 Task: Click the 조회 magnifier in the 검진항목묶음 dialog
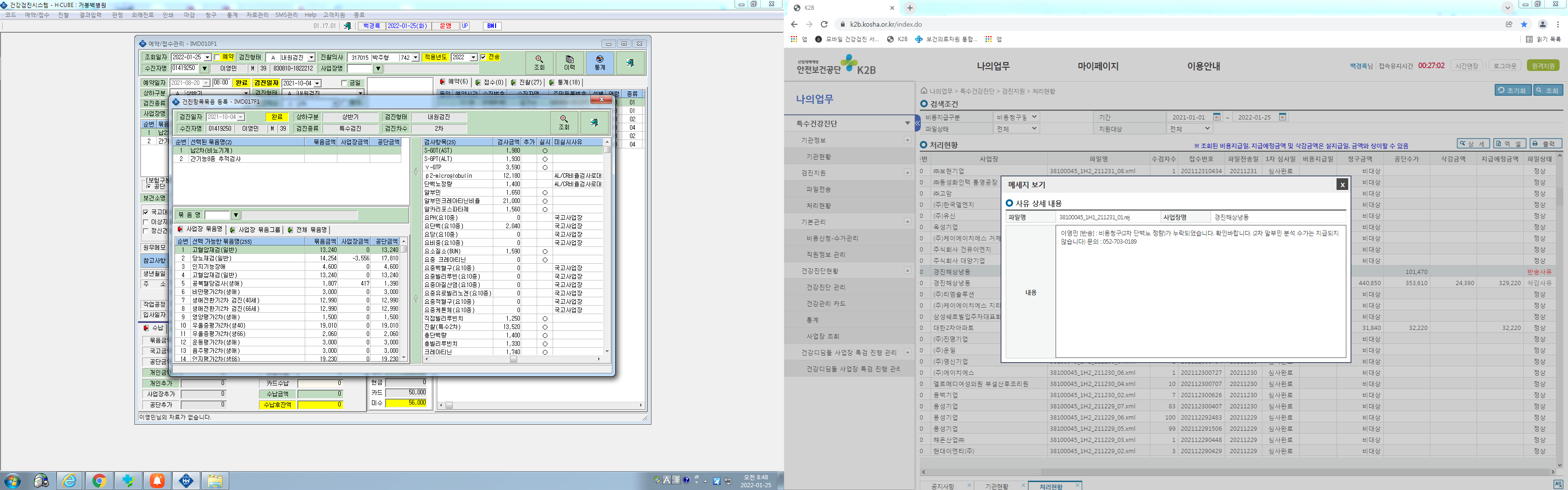(x=564, y=122)
